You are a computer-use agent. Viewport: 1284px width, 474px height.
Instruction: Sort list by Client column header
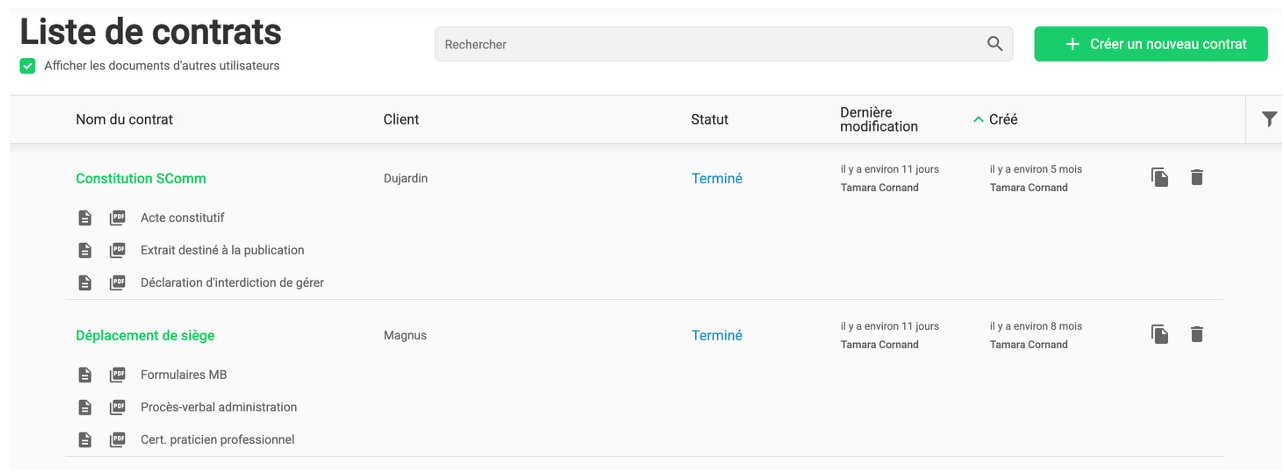coord(401,120)
